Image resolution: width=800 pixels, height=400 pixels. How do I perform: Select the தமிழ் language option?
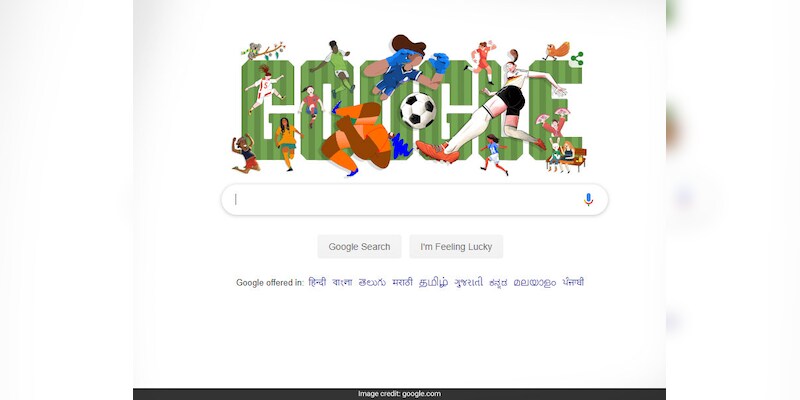[x=433, y=282]
